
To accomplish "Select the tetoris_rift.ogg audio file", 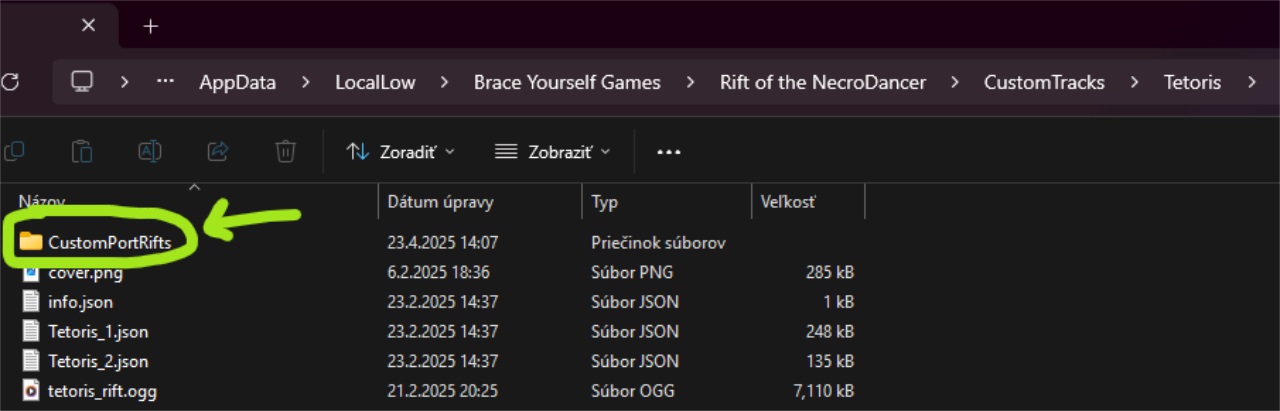I will coord(102,390).
